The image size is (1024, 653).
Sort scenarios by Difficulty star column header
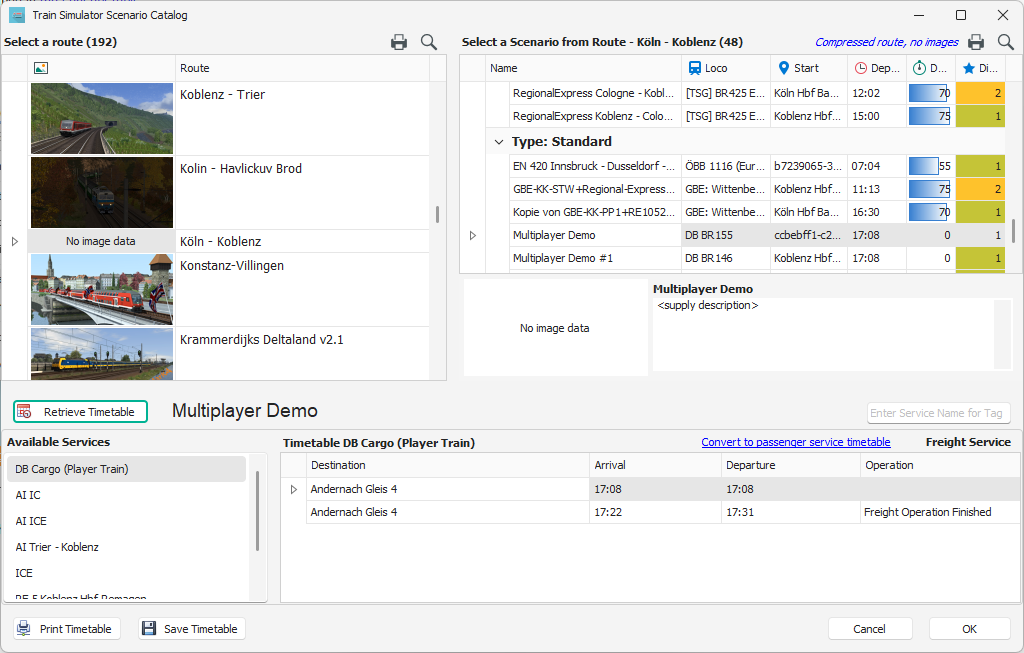coord(980,68)
